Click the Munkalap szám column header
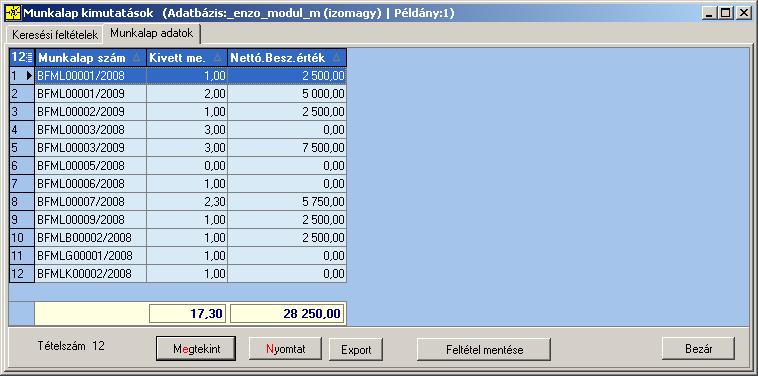The width and height of the screenshot is (758, 376). click(x=90, y=58)
